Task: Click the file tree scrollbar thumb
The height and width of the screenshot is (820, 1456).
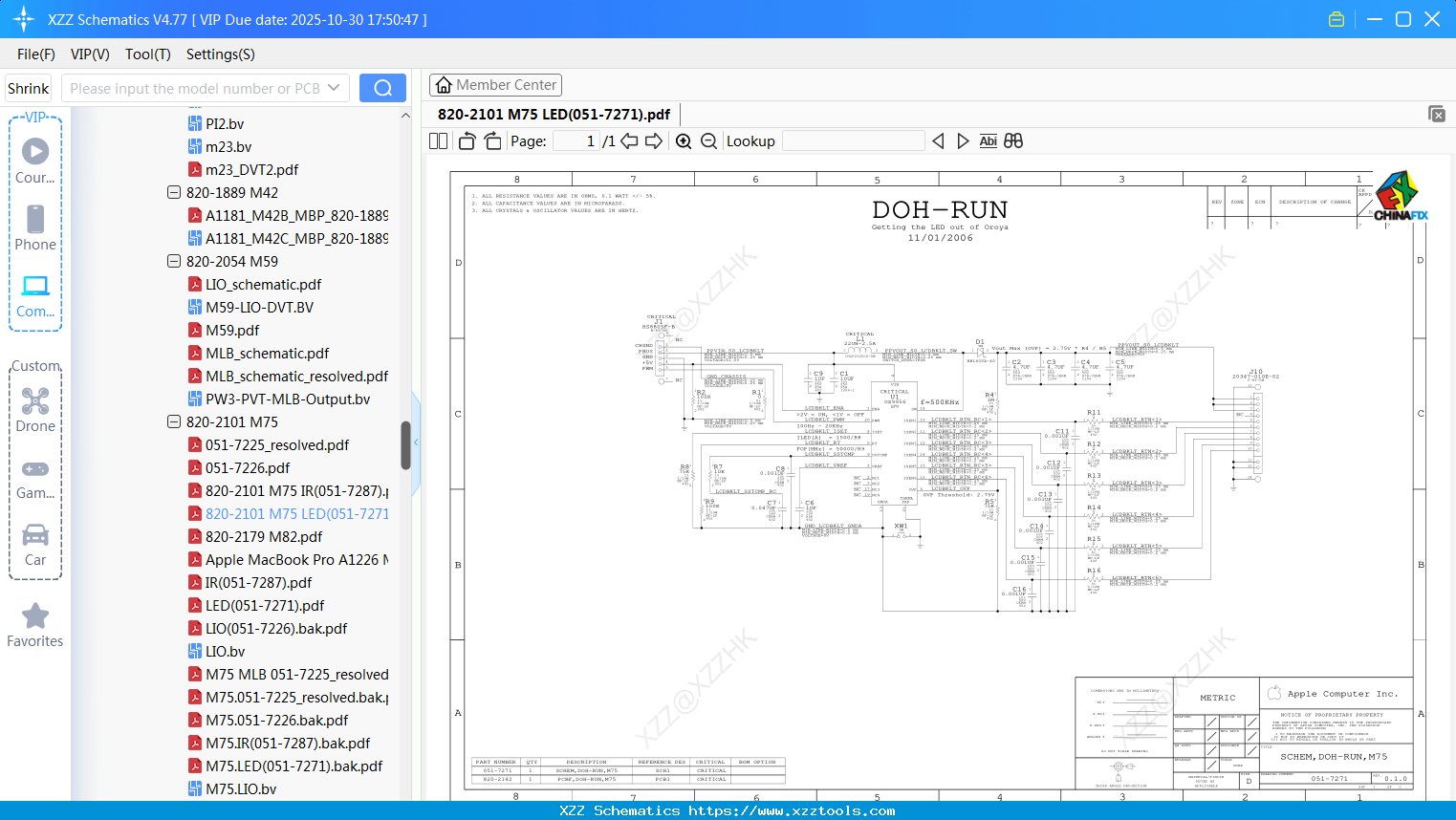Action: coord(405,445)
